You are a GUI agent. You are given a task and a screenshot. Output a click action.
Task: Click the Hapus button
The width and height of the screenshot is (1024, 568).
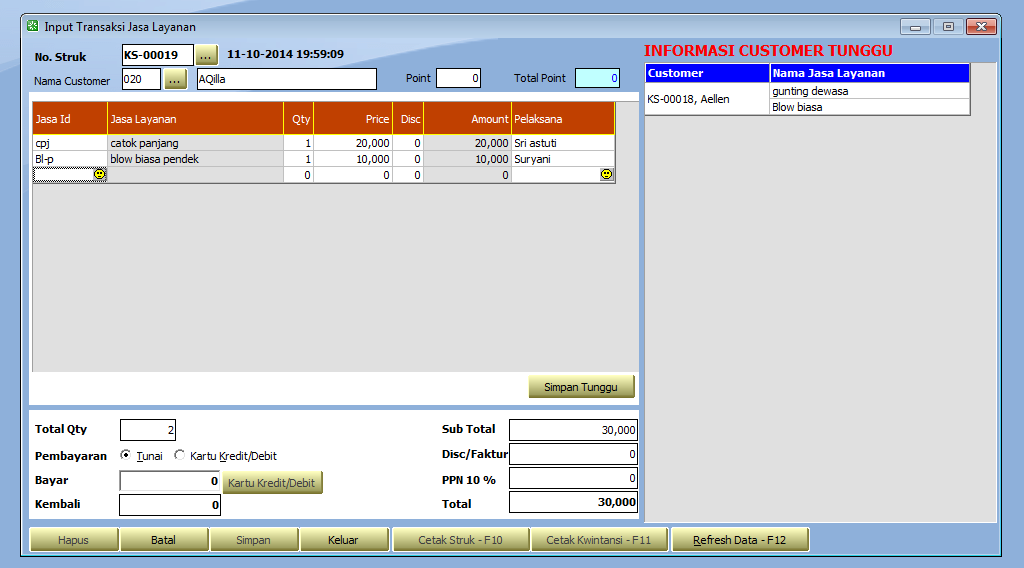(x=74, y=540)
